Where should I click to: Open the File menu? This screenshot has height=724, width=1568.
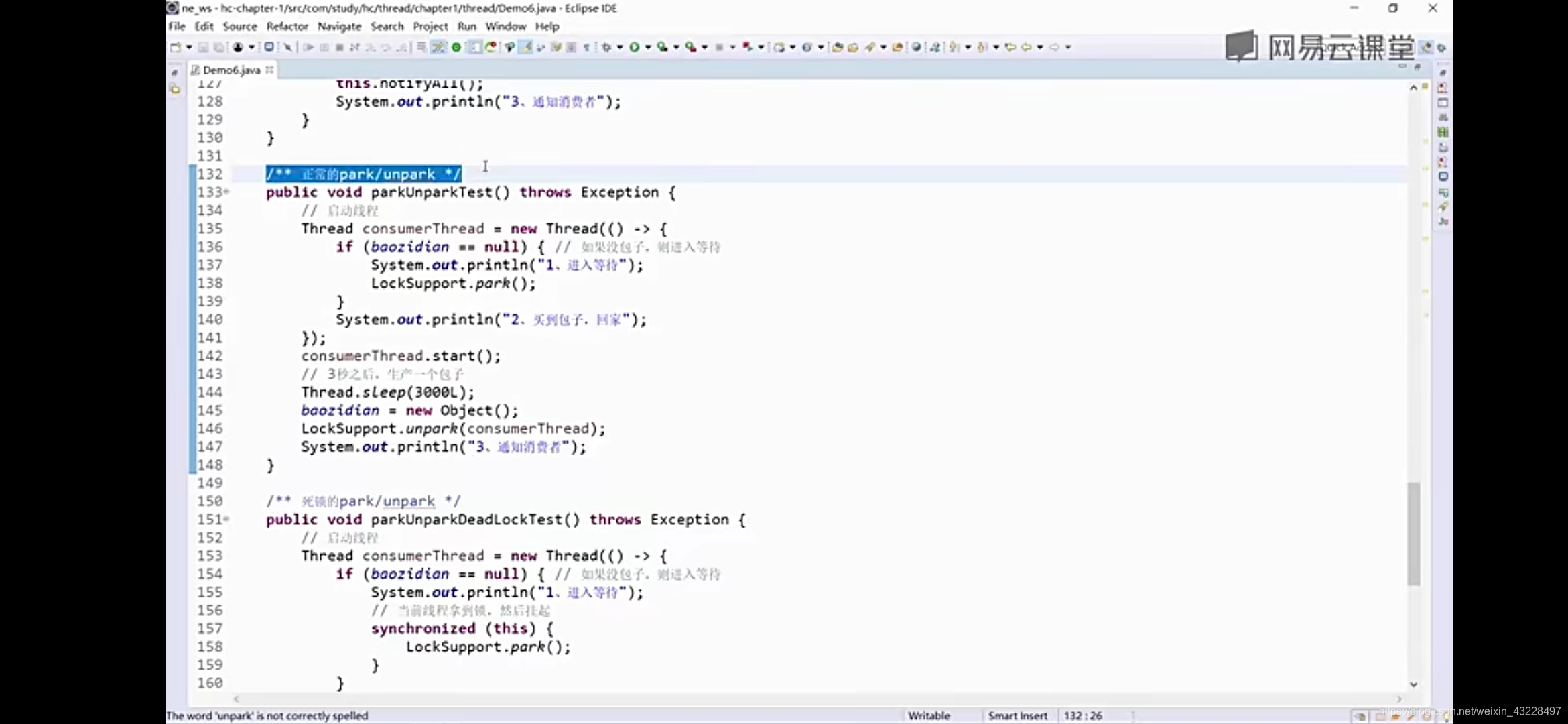tap(177, 27)
